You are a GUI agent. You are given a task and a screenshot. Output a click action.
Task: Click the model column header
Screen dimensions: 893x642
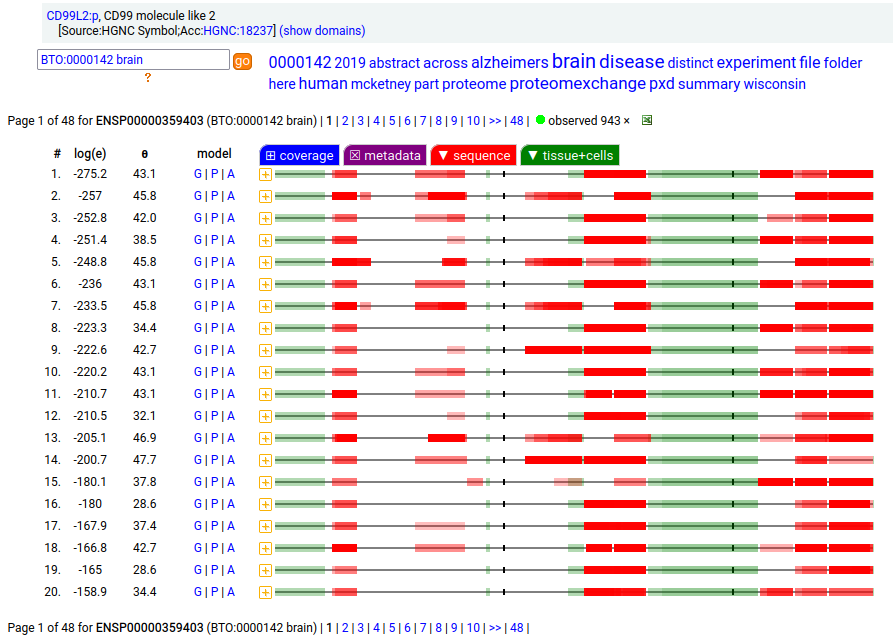click(214, 154)
